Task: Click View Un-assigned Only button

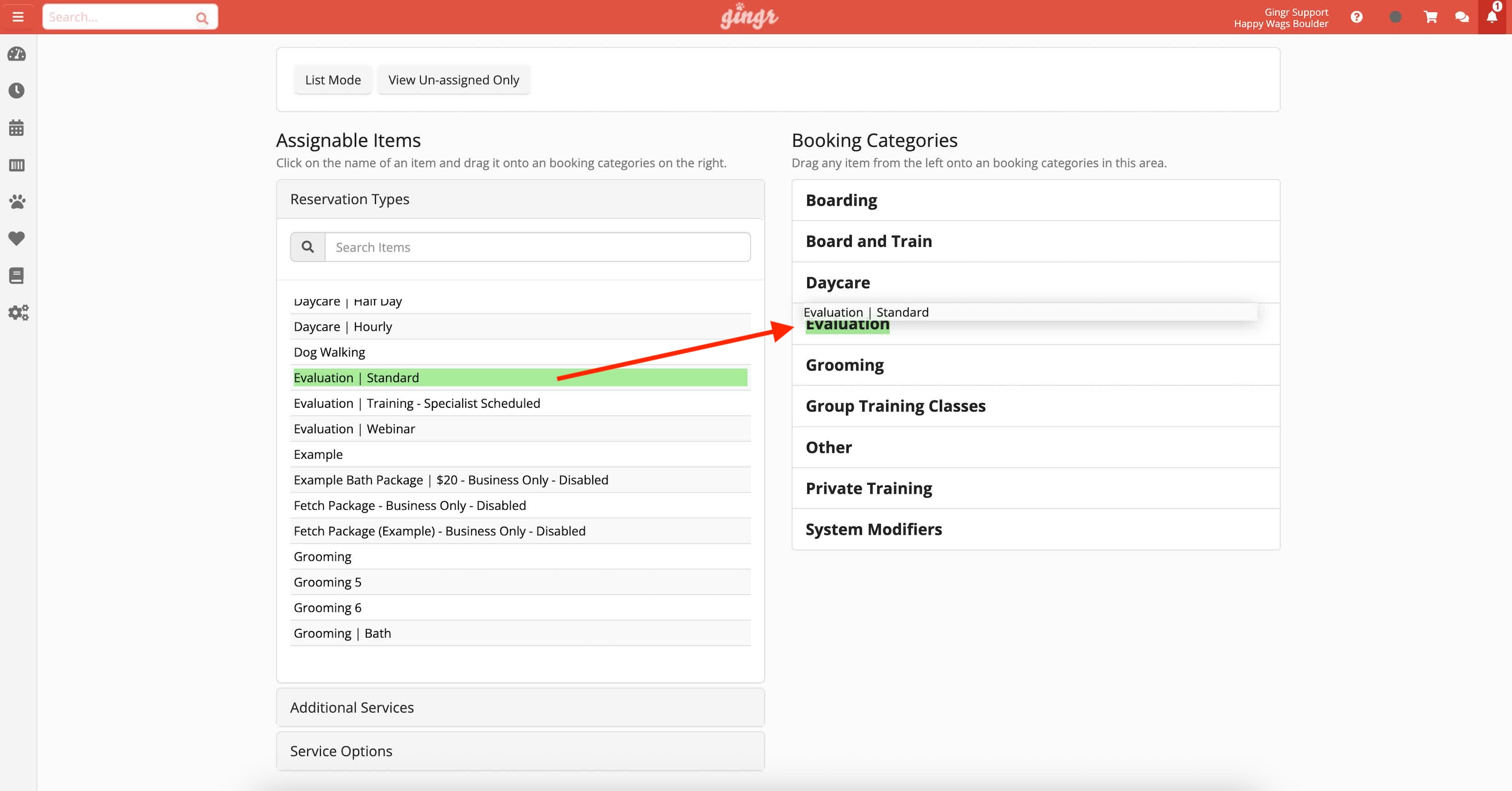Action: click(454, 80)
